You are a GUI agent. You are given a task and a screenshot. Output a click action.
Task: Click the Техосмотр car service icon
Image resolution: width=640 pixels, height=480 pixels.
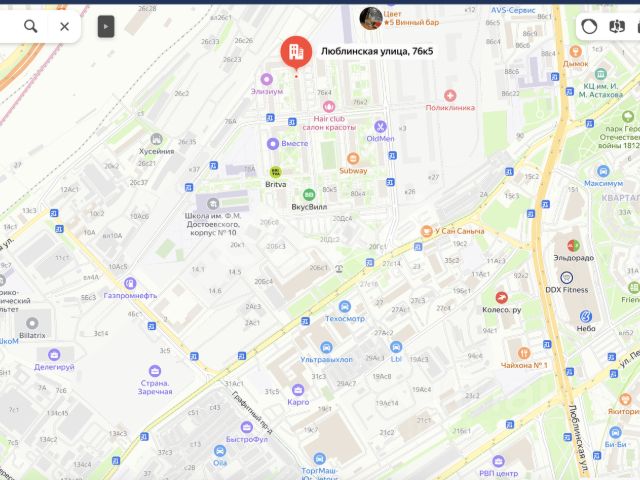point(345,306)
